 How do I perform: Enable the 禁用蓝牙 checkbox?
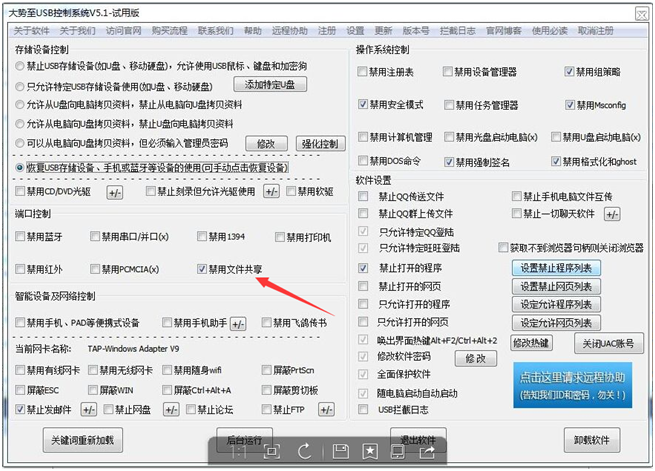(x=20, y=236)
